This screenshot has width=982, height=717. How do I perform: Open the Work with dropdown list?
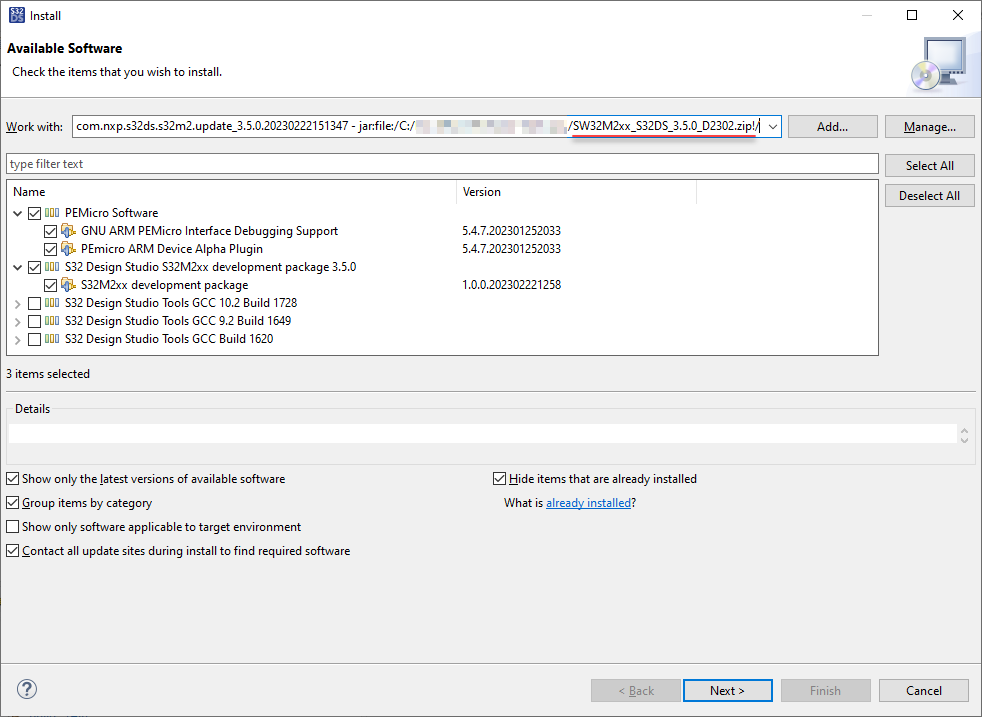pos(771,127)
